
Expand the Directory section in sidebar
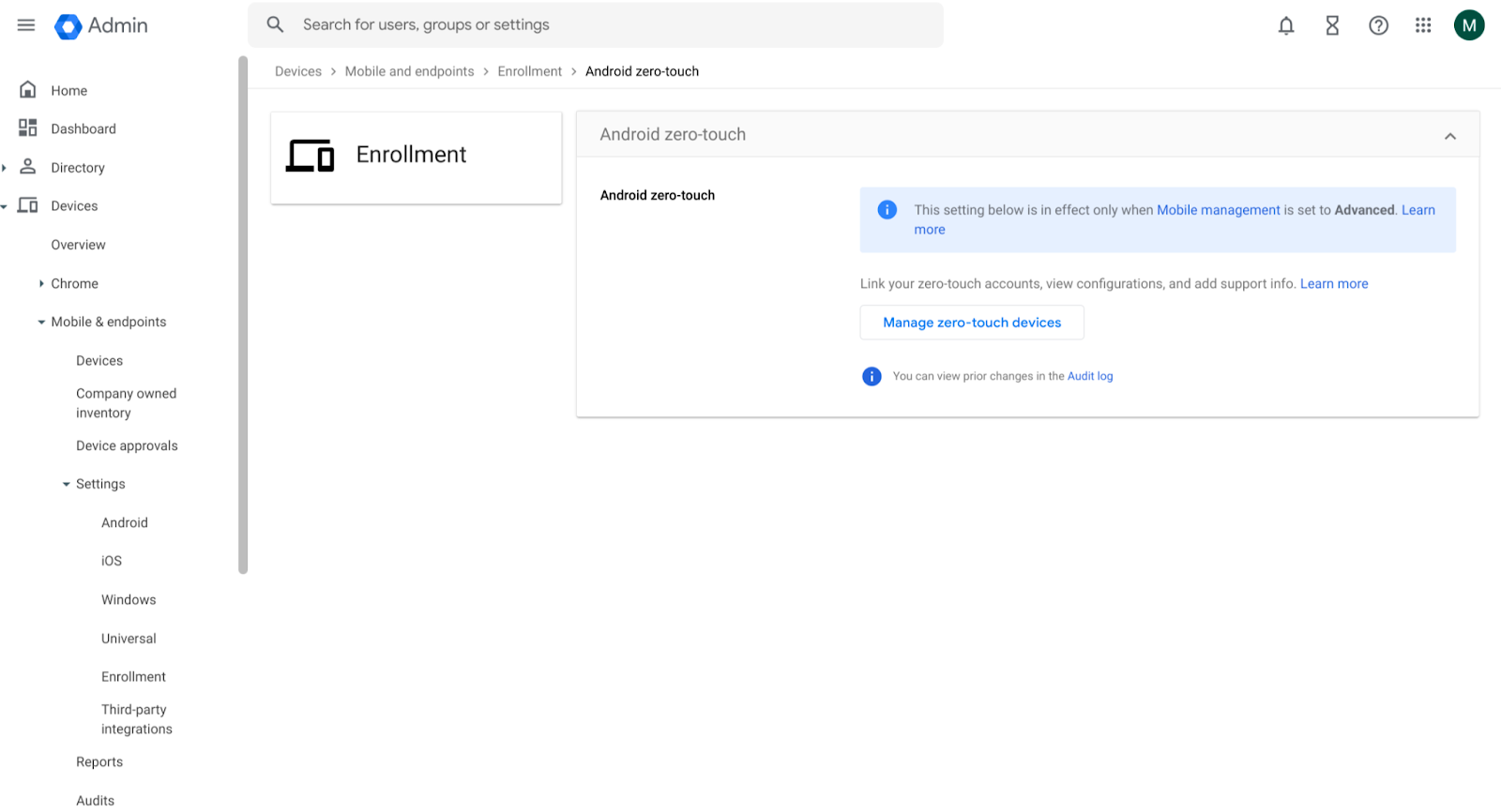pos(5,168)
